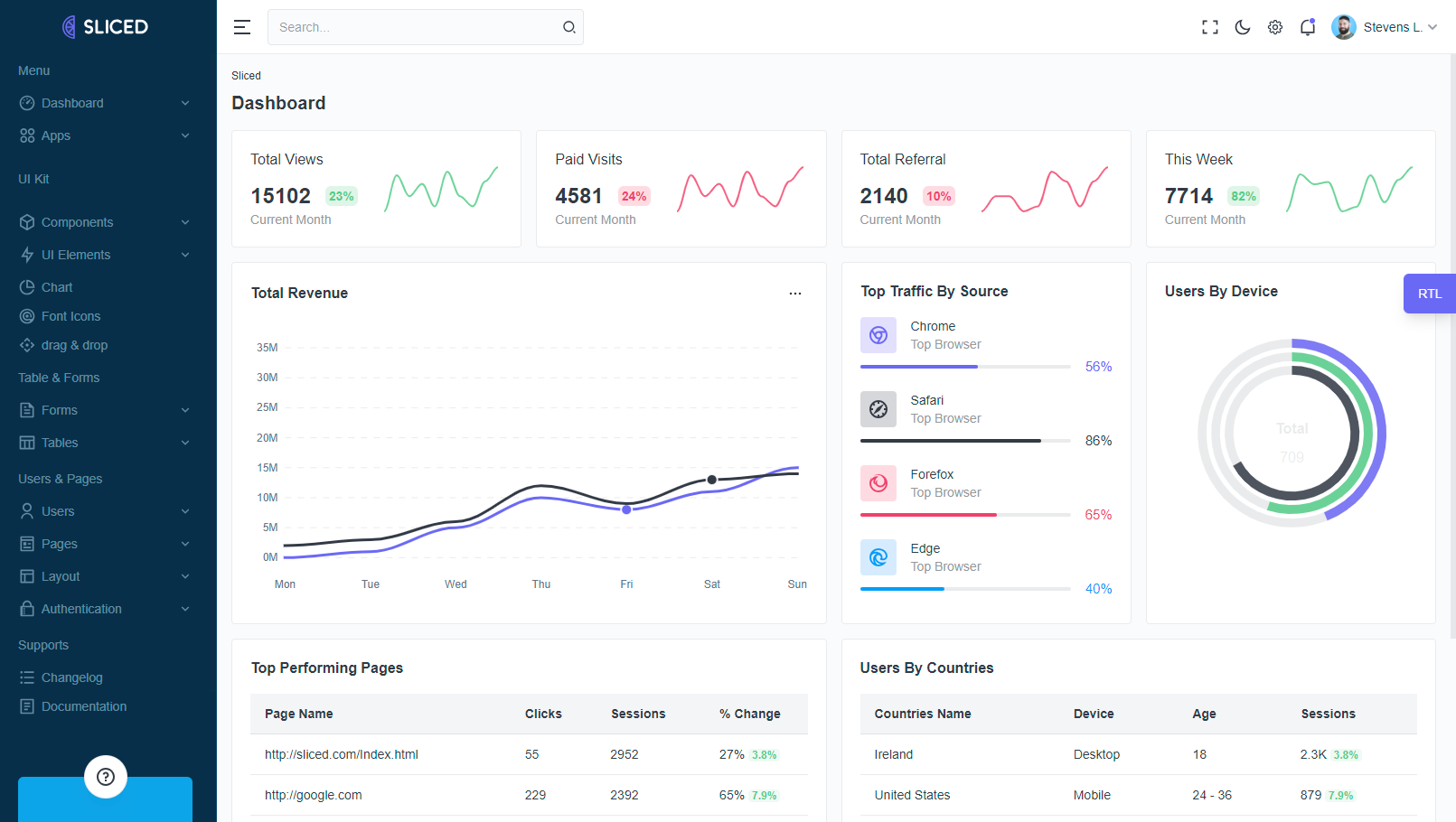Open the Chart sidebar item
This screenshot has height=822, width=1456.
[x=57, y=287]
